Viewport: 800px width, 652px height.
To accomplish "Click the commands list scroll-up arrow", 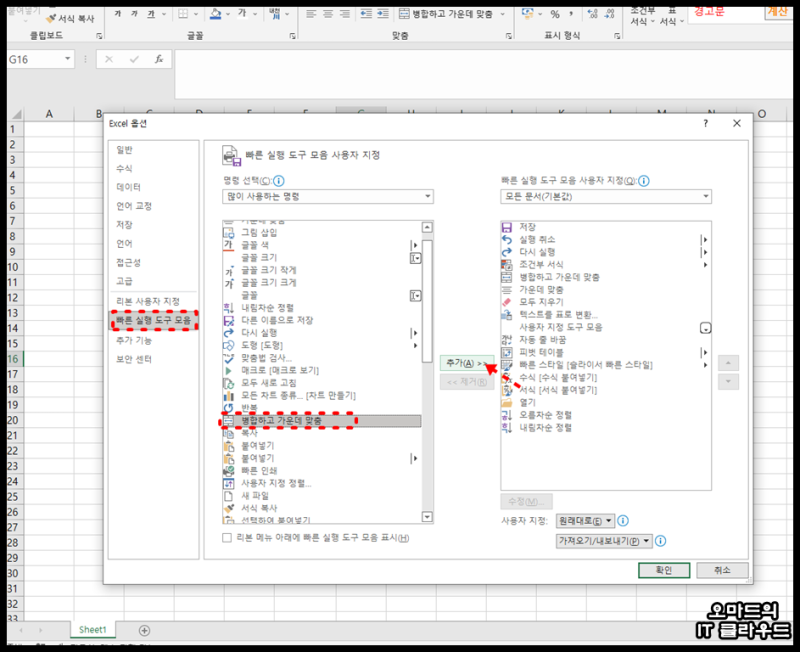I will 427,227.
